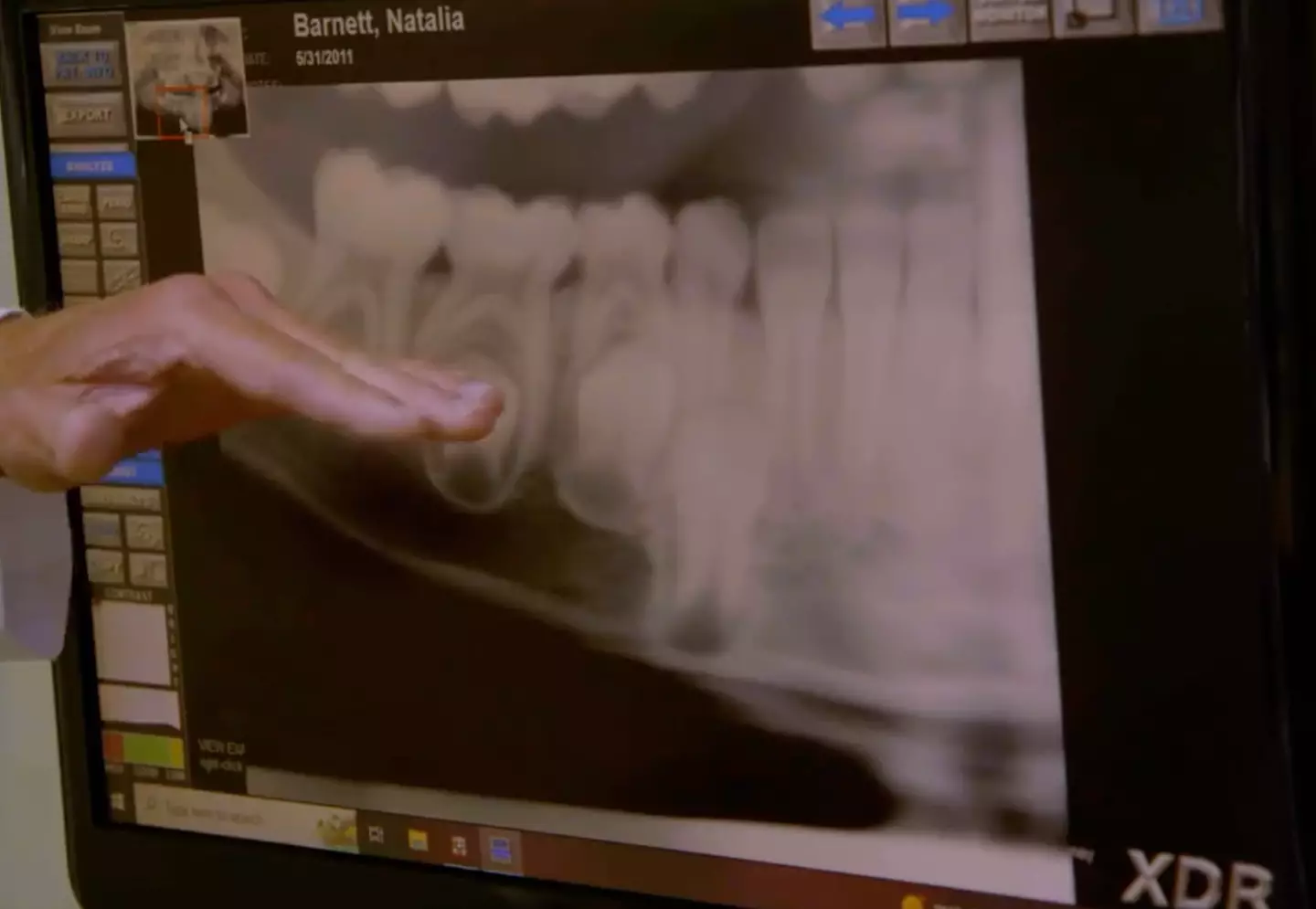1316x909 pixels.
Task: Click the red-green-yellow color bar
Action: point(144,749)
